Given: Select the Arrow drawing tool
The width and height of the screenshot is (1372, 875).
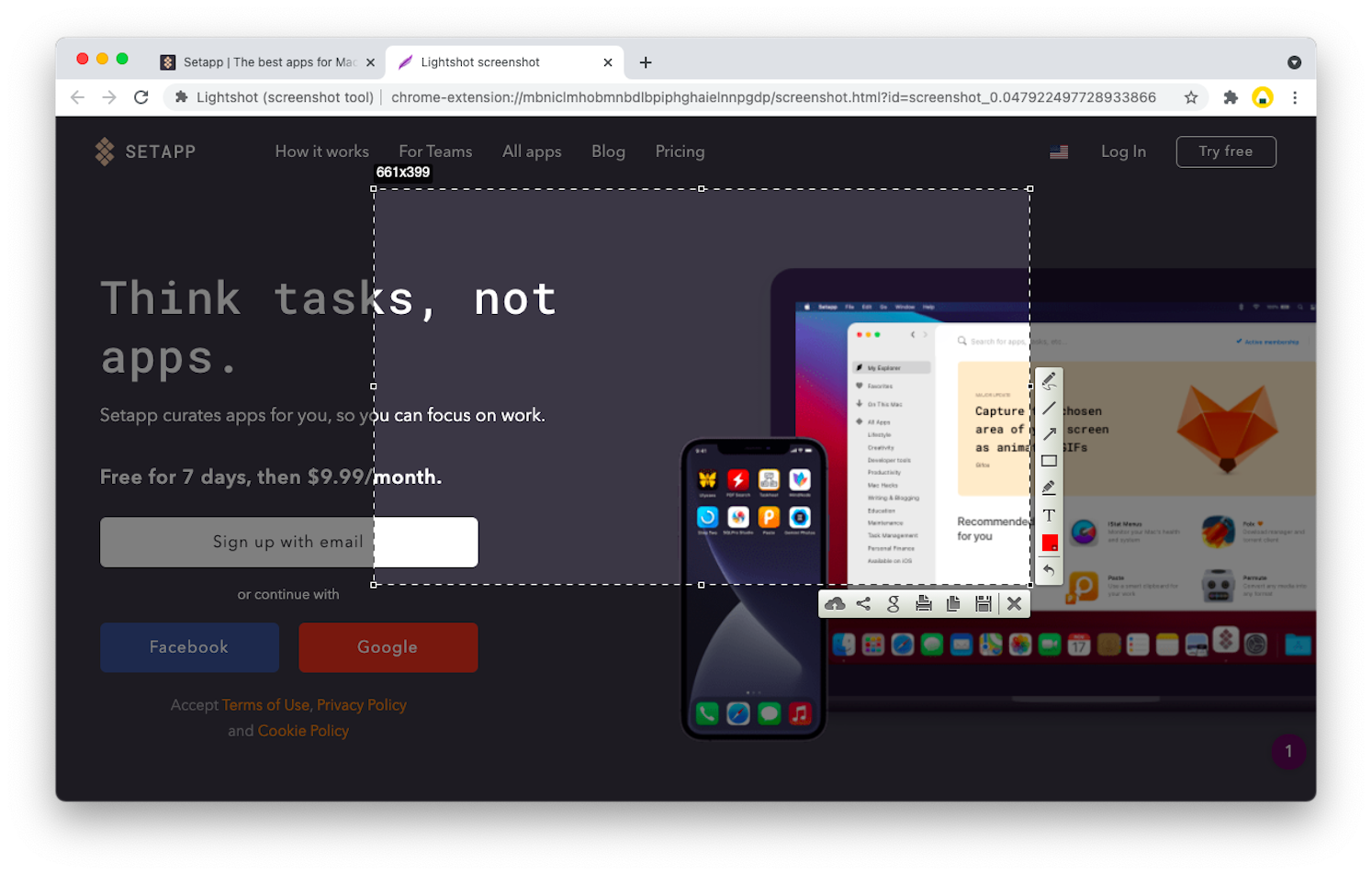Looking at the screenshot, I should (1049, 434).
